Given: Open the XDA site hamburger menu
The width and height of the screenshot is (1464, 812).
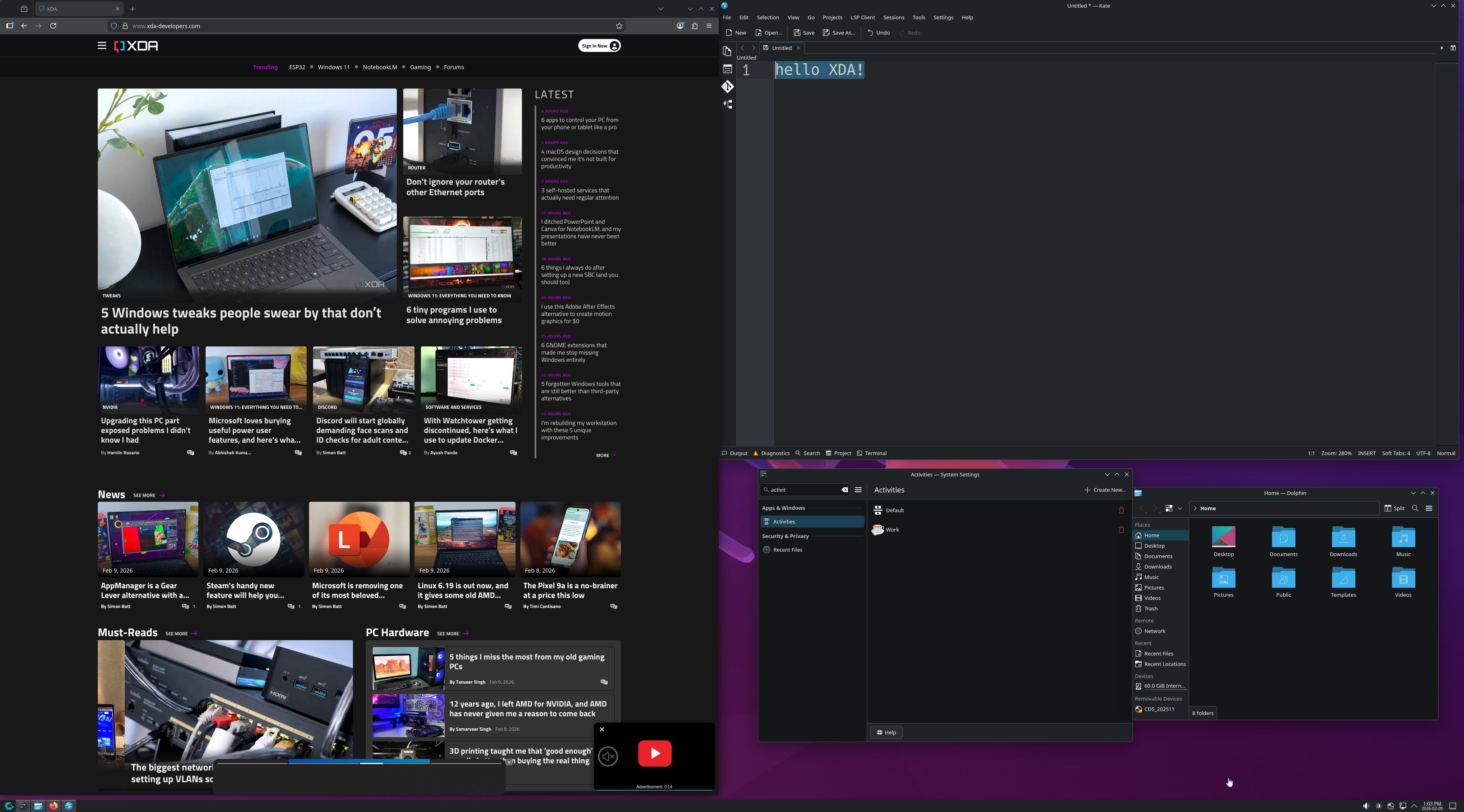Looking at the screenshot, I should [x=102, y=45].
